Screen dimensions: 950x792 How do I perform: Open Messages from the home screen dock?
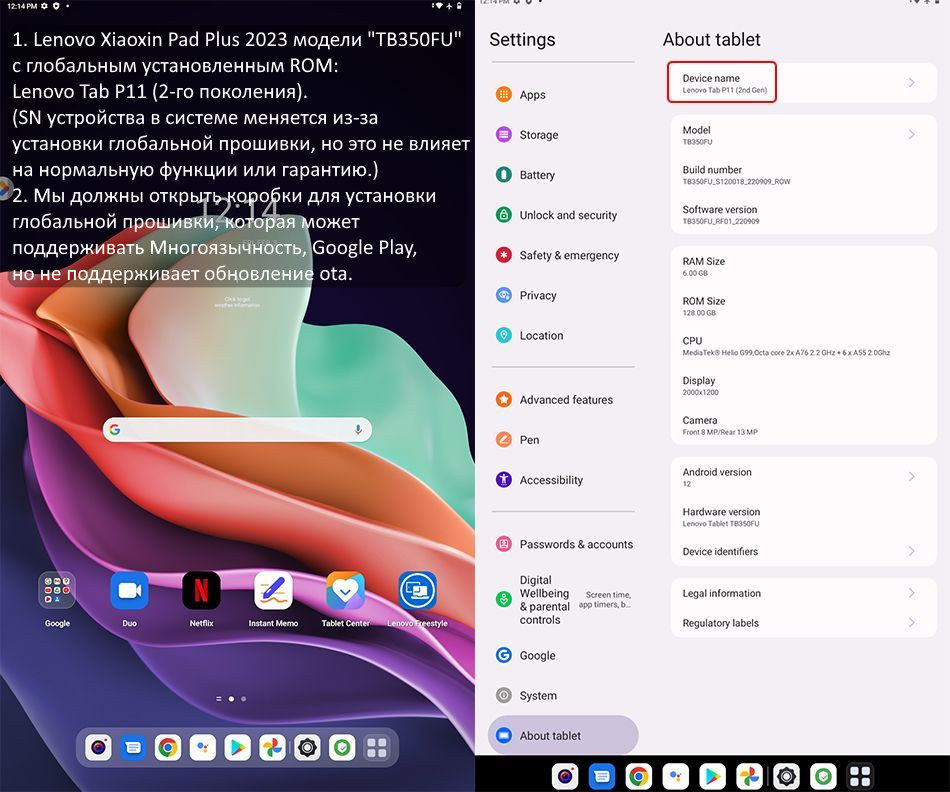pyautogui.click(x=133, y=748)
